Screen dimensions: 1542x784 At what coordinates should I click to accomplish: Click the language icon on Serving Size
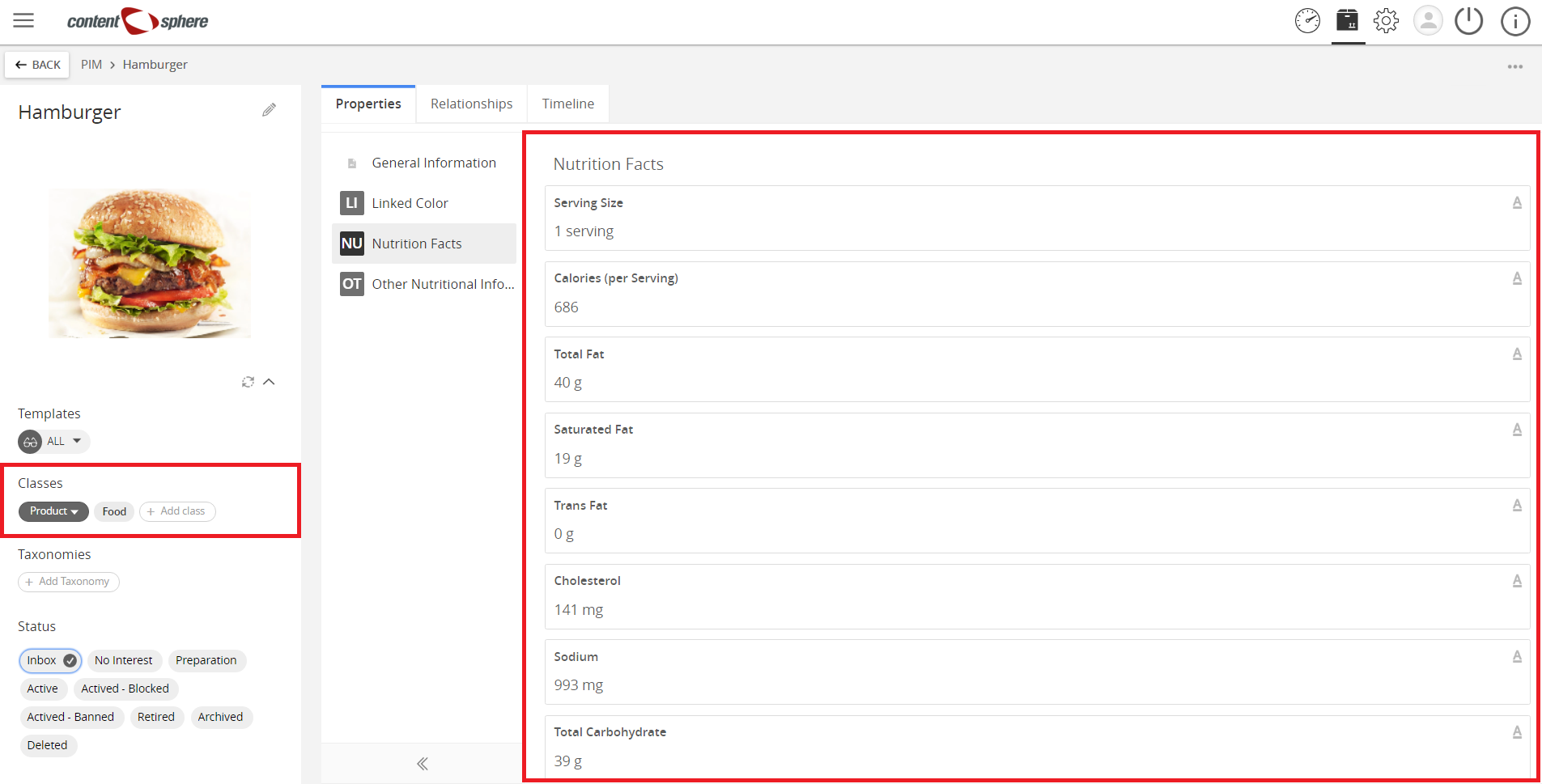point(1517,202)
